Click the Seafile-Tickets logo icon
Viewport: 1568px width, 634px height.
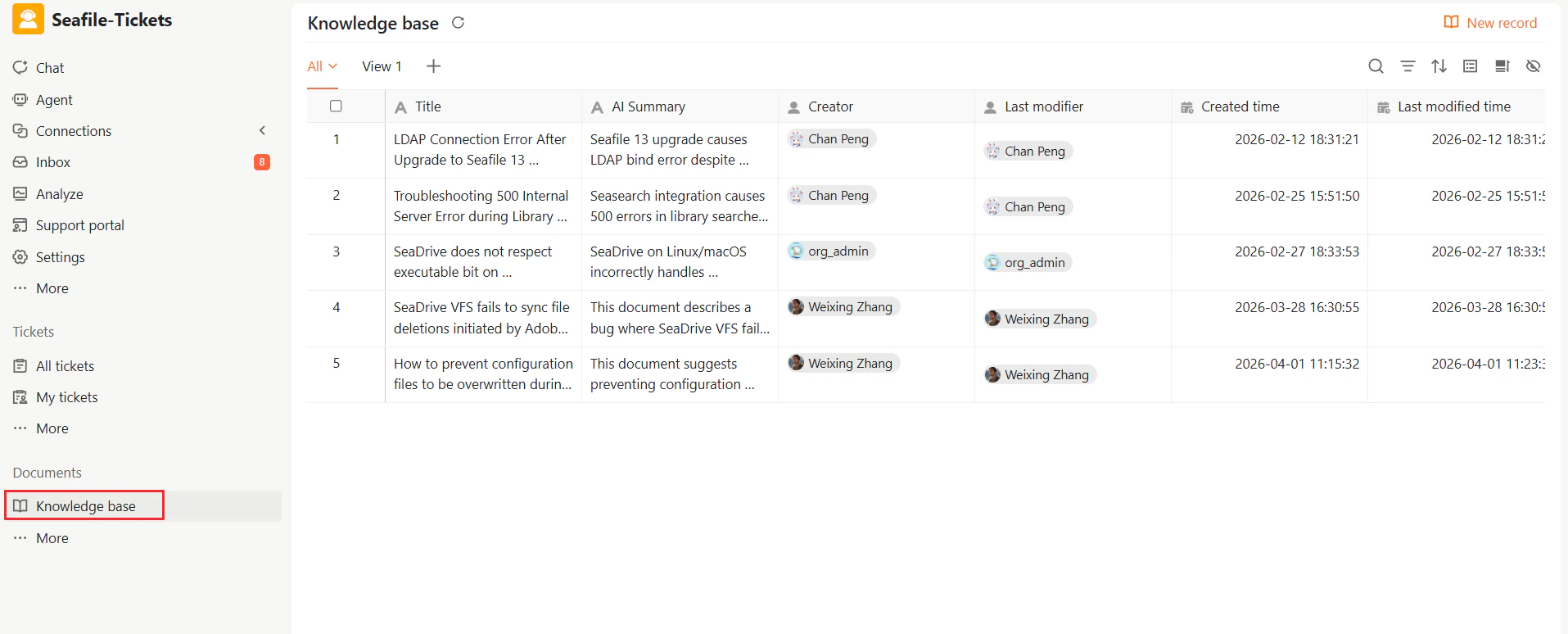pyautogui.click(x=28, y=20)
